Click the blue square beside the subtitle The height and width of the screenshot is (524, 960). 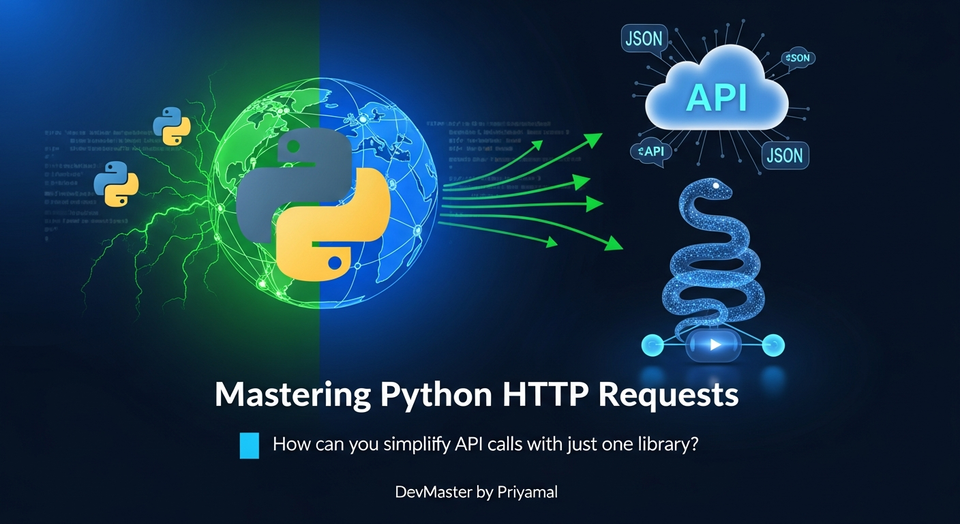[249, 446]
